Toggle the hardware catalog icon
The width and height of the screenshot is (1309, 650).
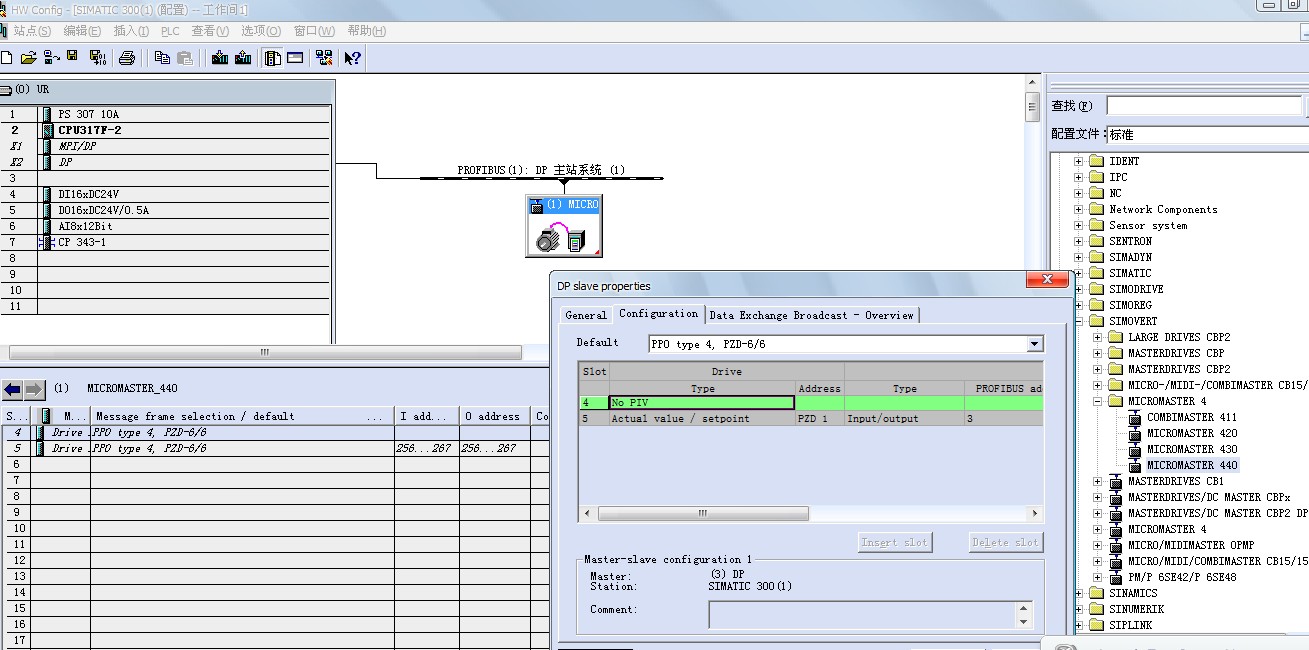[x=272, y=58]
